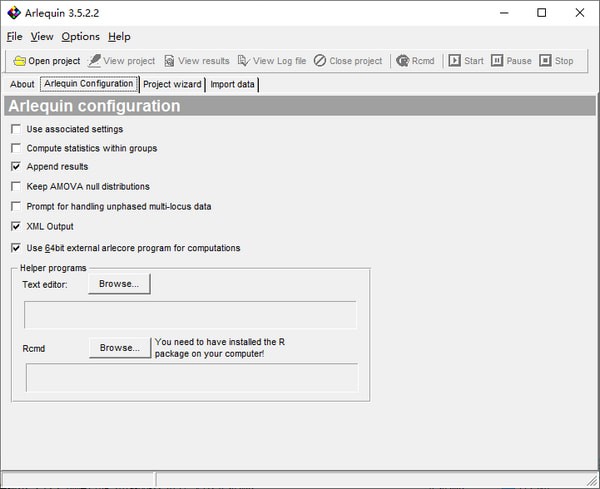The height and width of the screenshot is (489, 600).
Task: Click the 'Helper programs' group label
Action: pos(53,268)
